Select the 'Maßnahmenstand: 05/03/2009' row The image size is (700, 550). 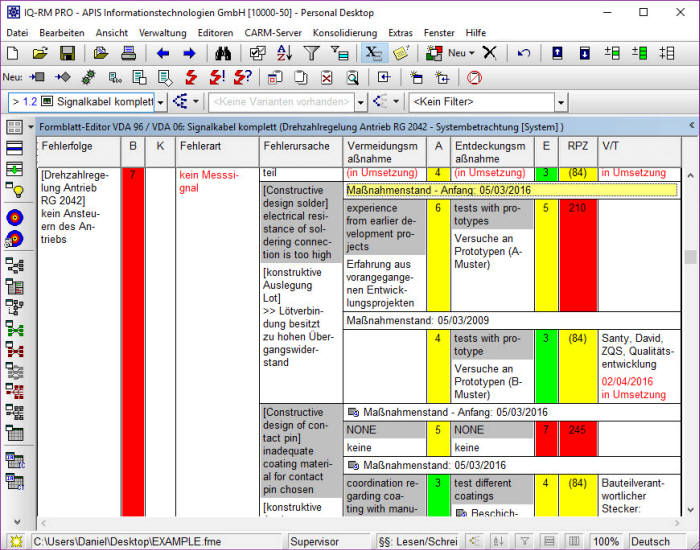point(512,321)
